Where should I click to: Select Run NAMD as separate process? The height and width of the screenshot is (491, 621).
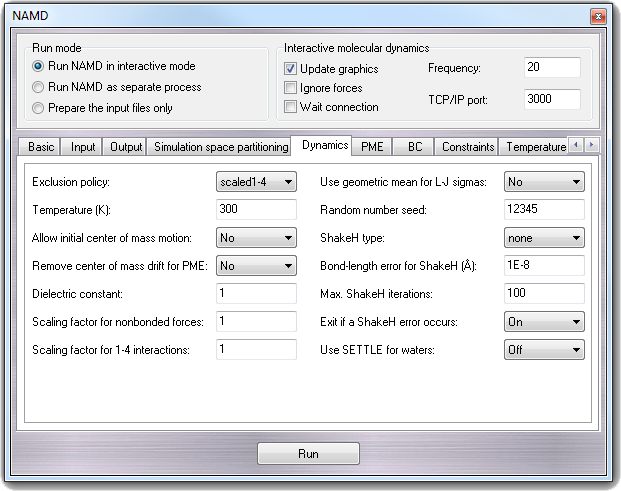pyautogui.click(x=38, y=87)
